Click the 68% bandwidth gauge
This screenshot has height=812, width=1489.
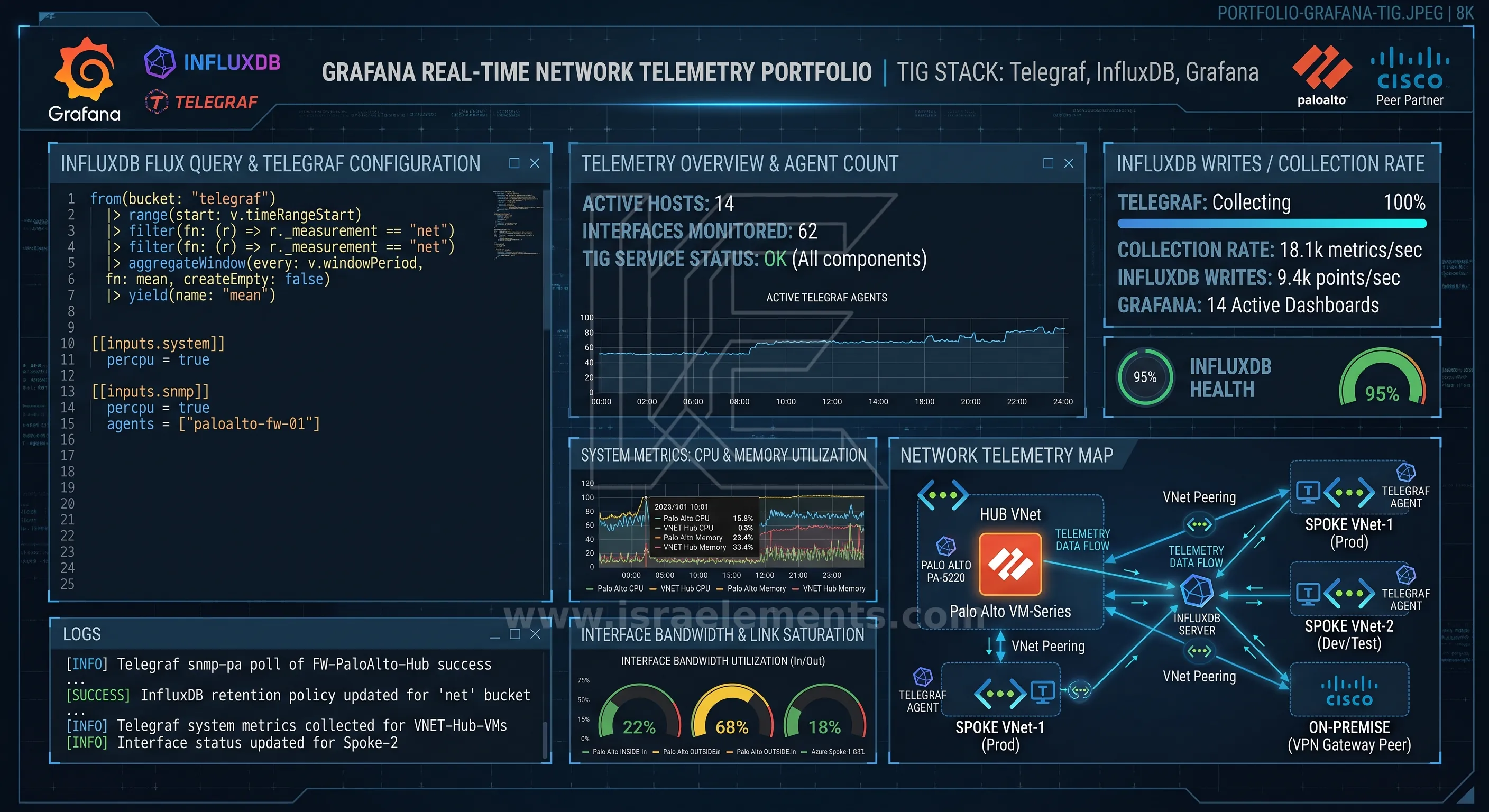732,712
